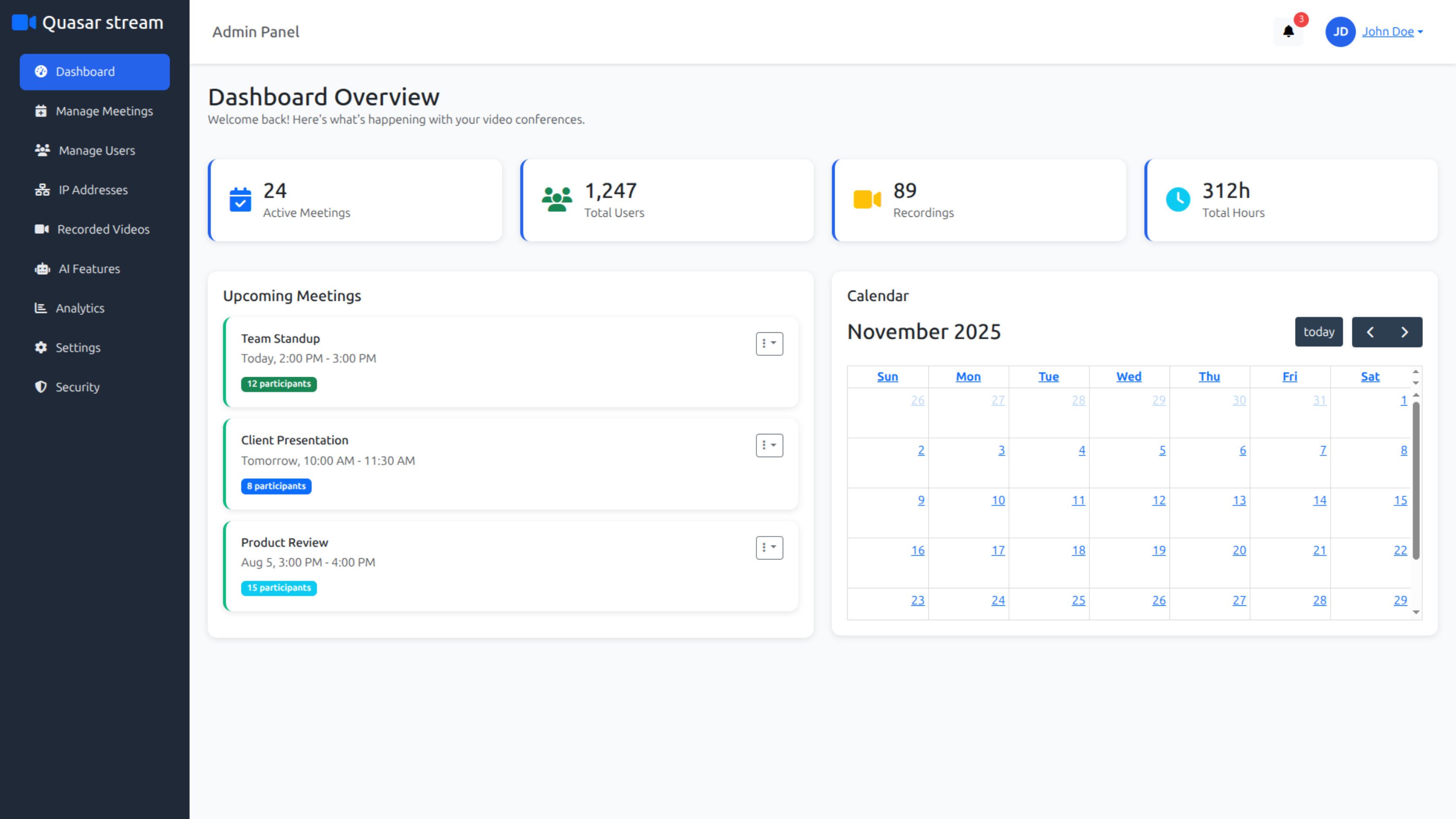Image resolution: width=1456 pixels, height=819 pixels.
Task: Go to next month with right chevron
Action: pos(1405,332)
